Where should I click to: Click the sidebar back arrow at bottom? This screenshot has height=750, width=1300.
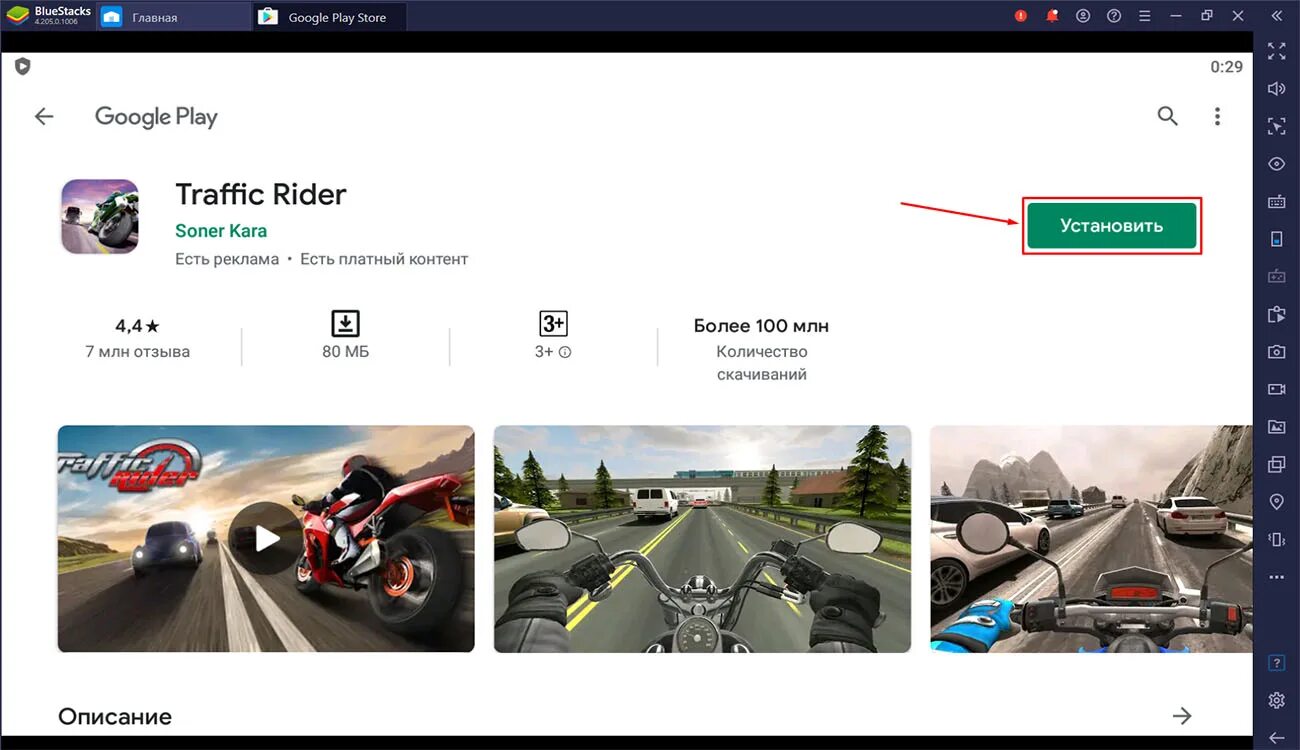1276,738
